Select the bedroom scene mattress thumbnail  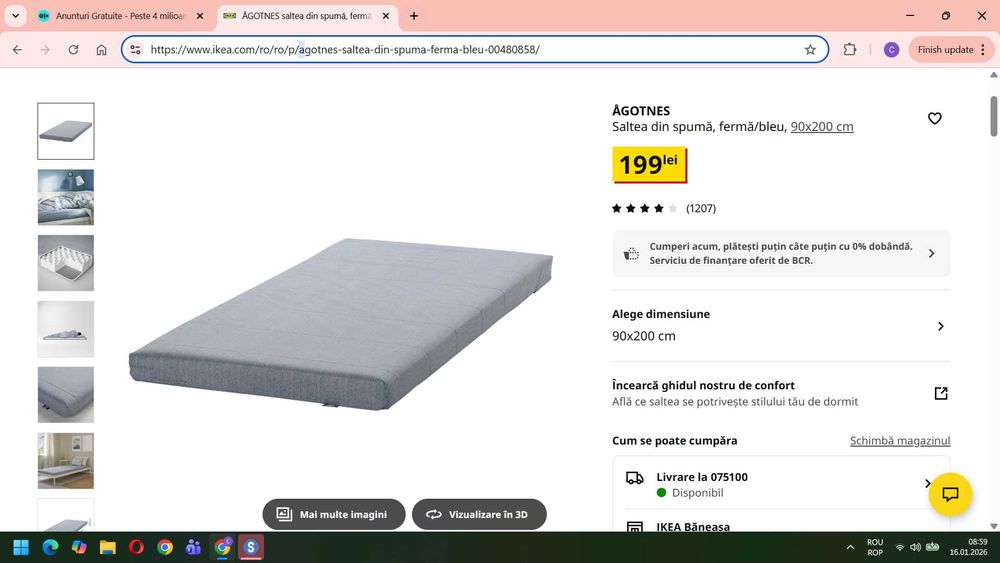(x=66, y=461)
